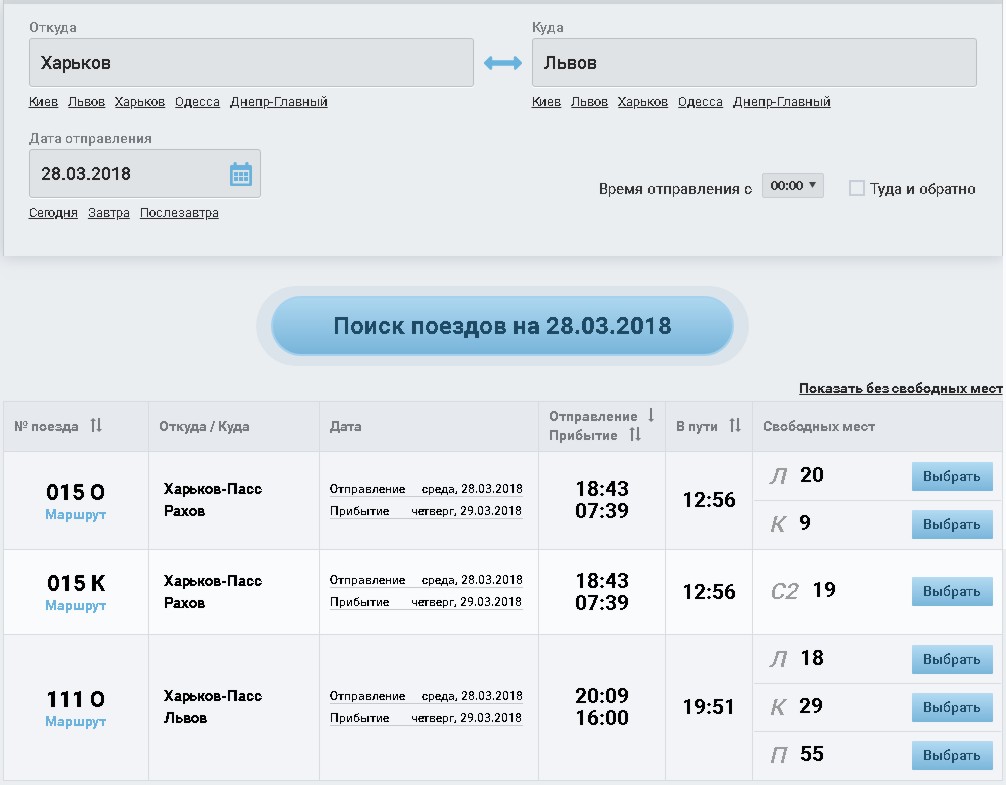Sort by travel duration arrows icon
The height and width of the screenshot is (785, 1006).
click(x=735, y=426)
